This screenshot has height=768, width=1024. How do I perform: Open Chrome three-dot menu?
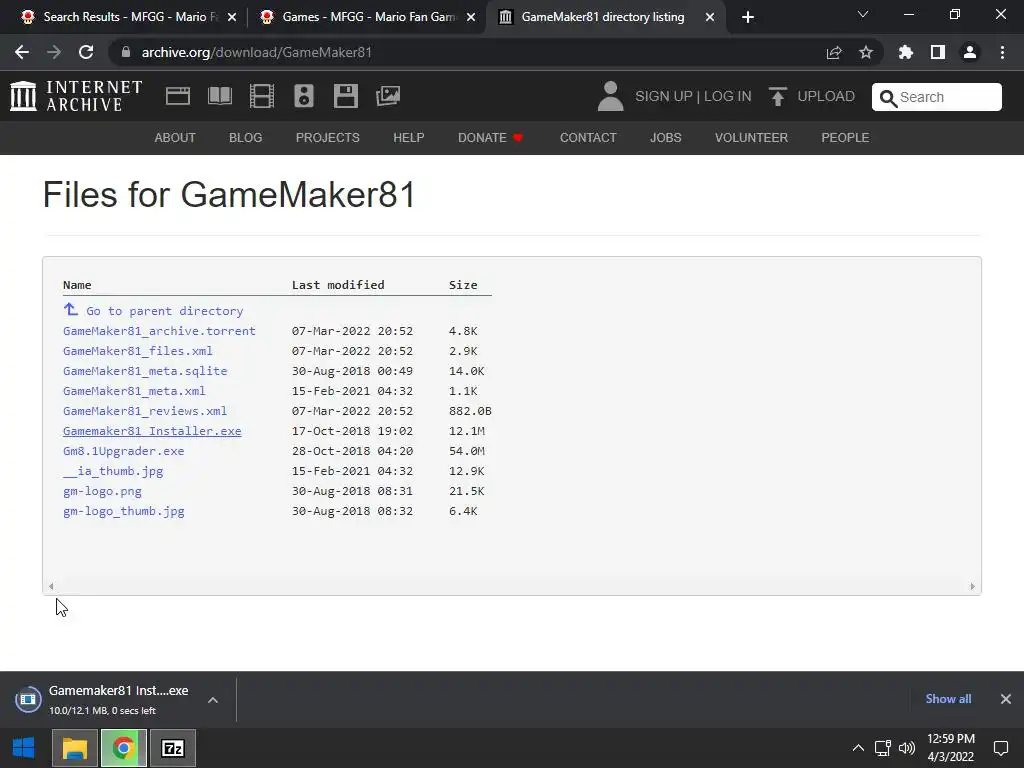(x=1002, y=52)
